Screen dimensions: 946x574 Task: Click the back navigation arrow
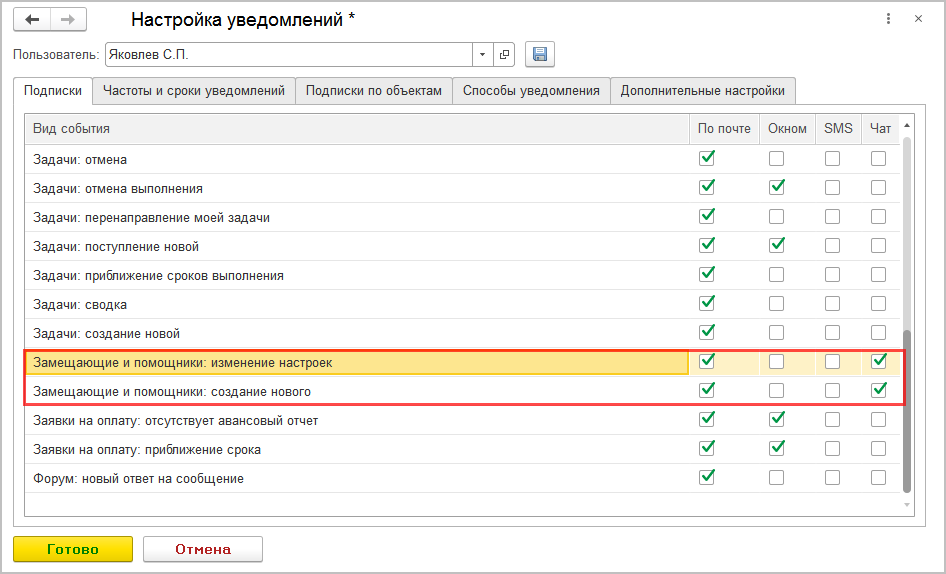tap(32, 20)
